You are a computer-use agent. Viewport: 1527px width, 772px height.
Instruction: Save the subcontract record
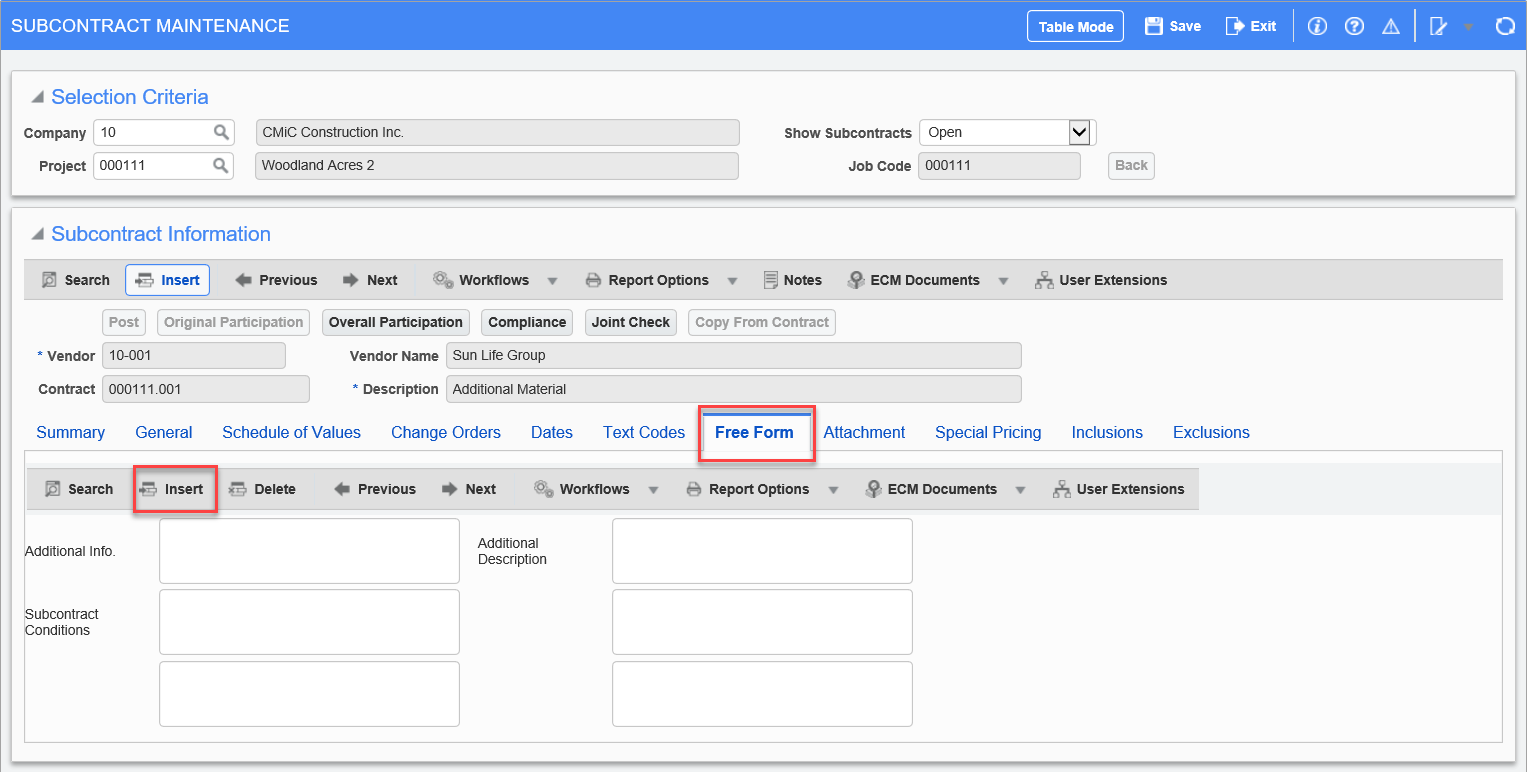tap(1173, 26)
